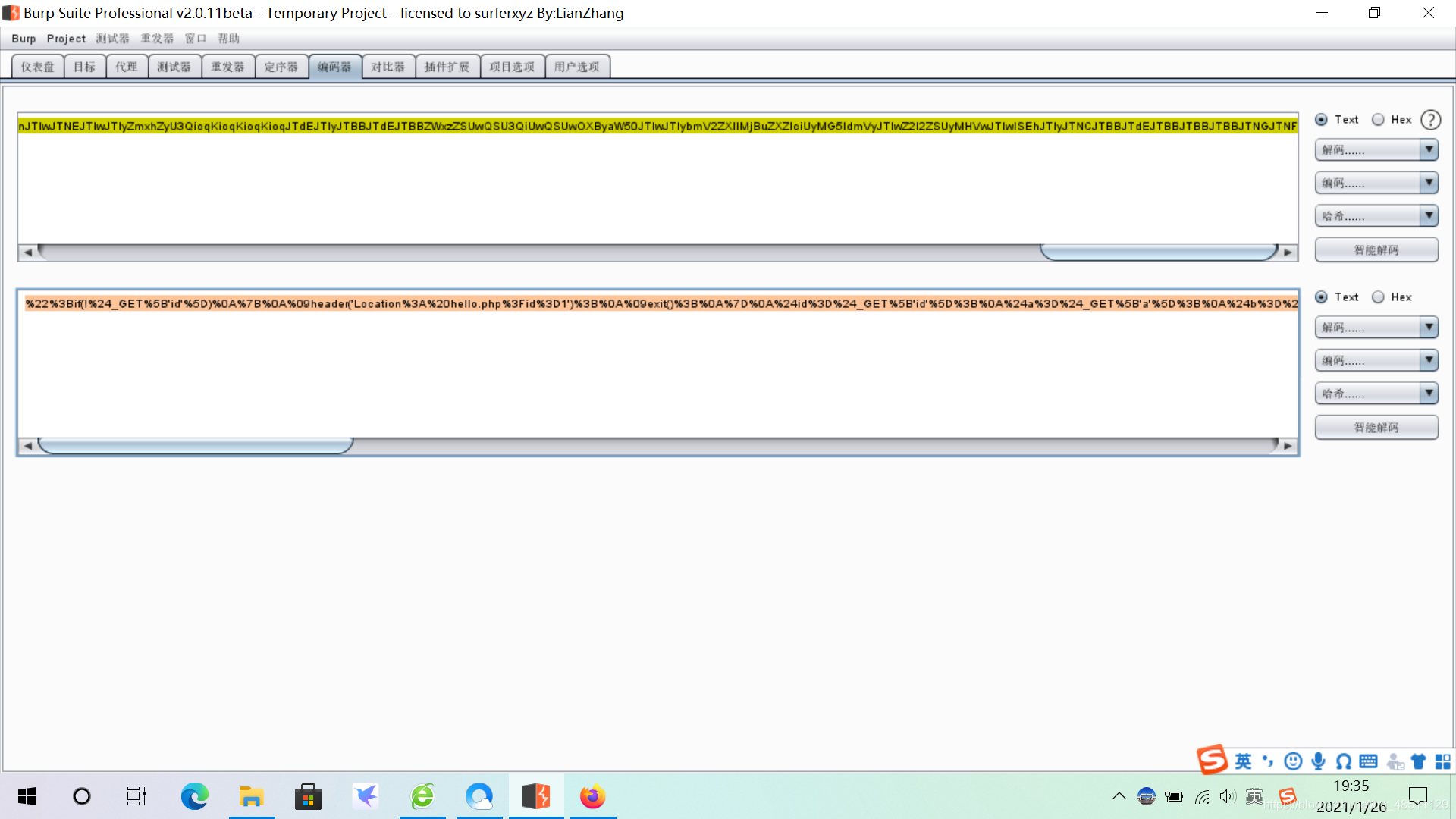Select Hex radio for the bottom panel

[1378, 297]
